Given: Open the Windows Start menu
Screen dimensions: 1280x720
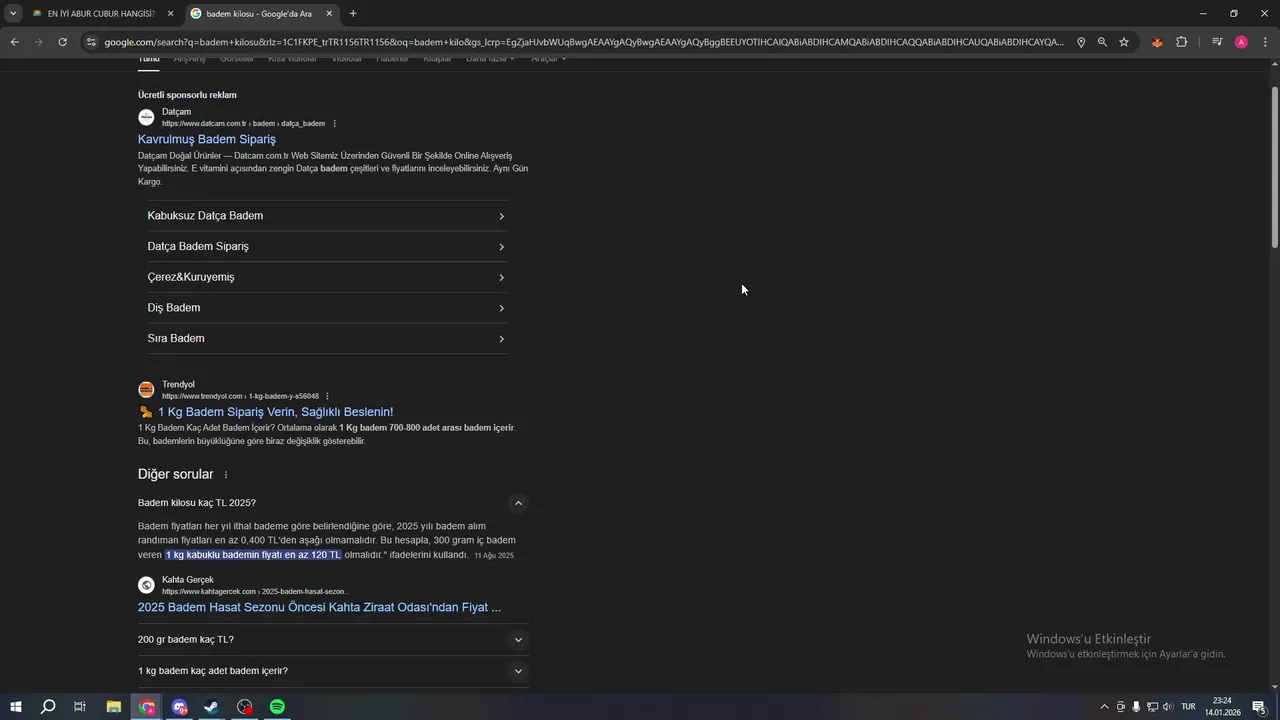Looking at the screenshot, I should (x=16, y=707).
